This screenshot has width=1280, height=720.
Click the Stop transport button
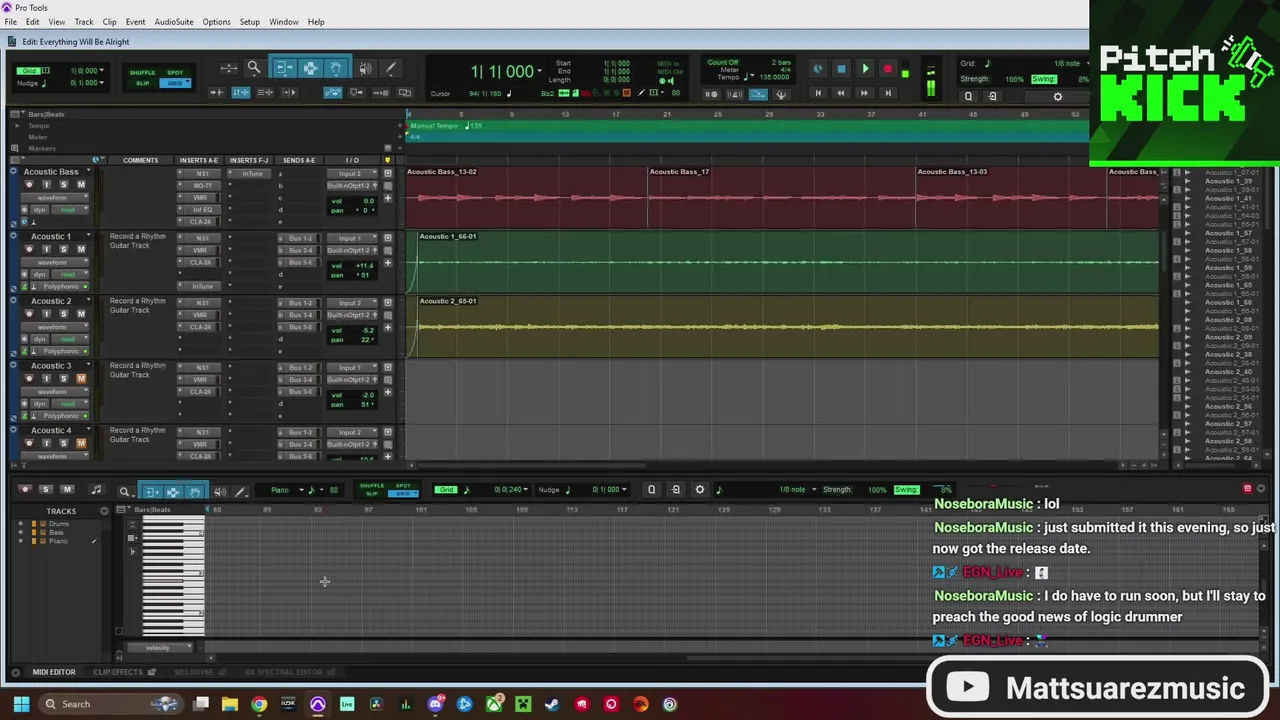[x=841, y=69]
